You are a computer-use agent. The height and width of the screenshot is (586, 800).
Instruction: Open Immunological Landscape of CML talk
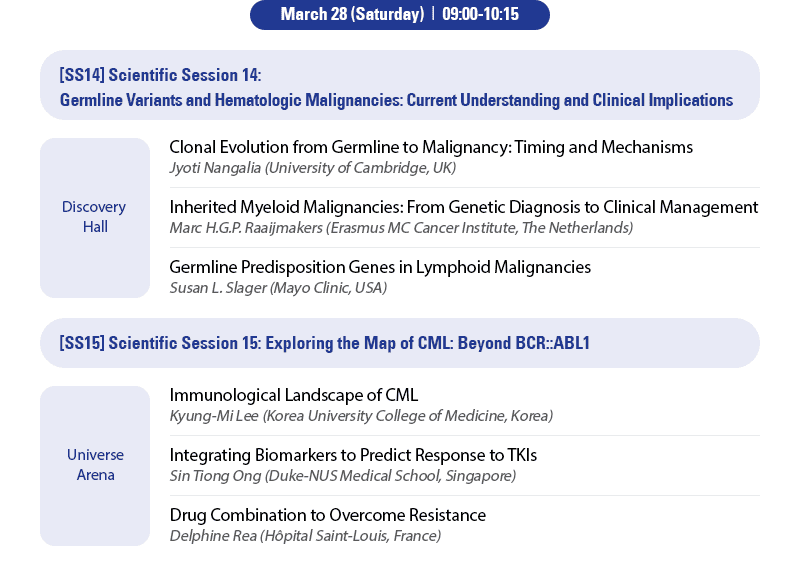[x=293, y=395]
